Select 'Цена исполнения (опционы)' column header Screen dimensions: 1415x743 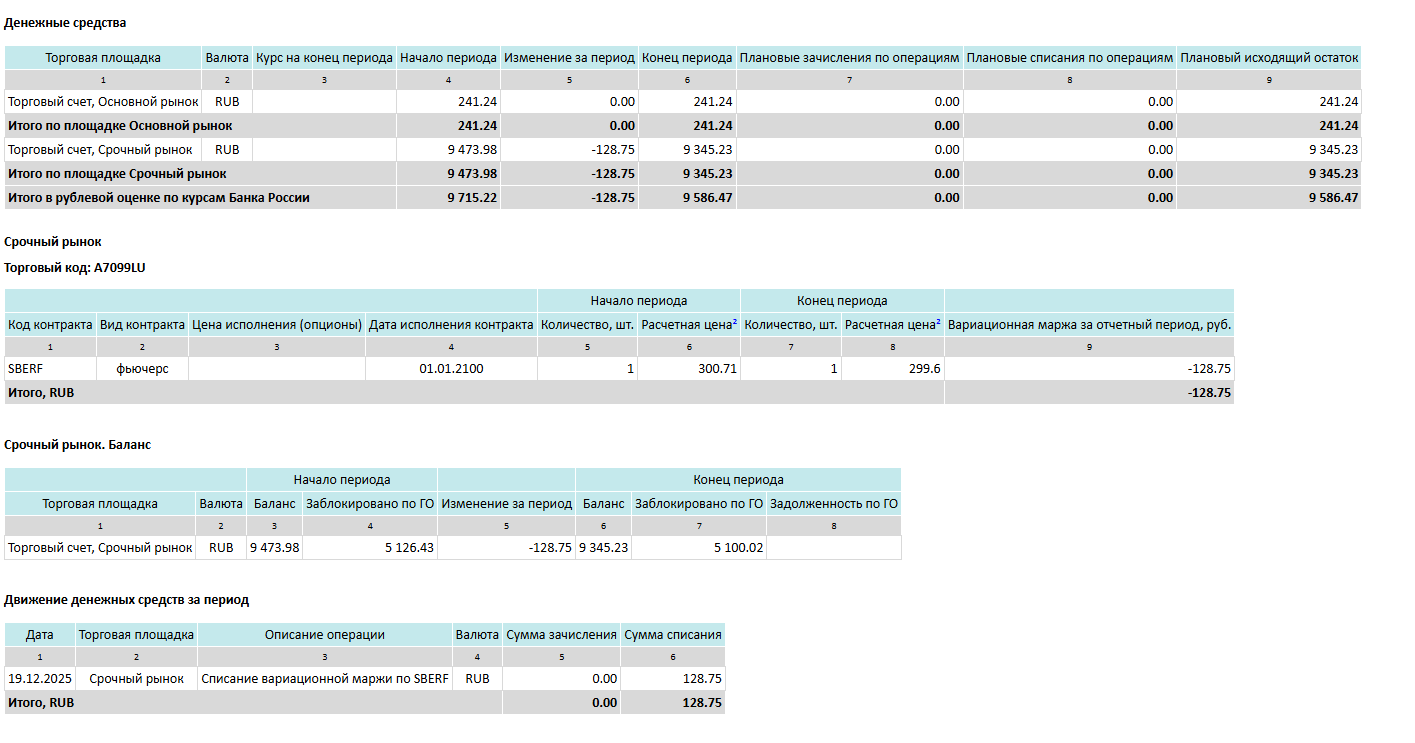pos(277,325)
